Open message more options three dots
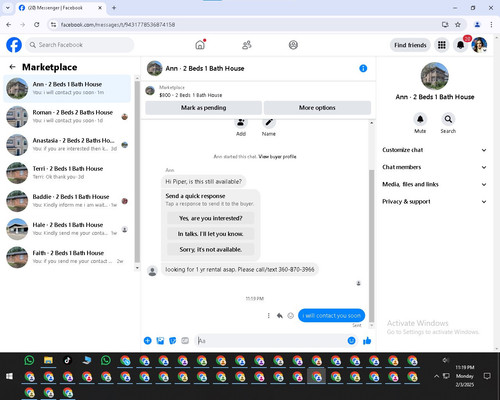500x400 pixels. point(268,315)
